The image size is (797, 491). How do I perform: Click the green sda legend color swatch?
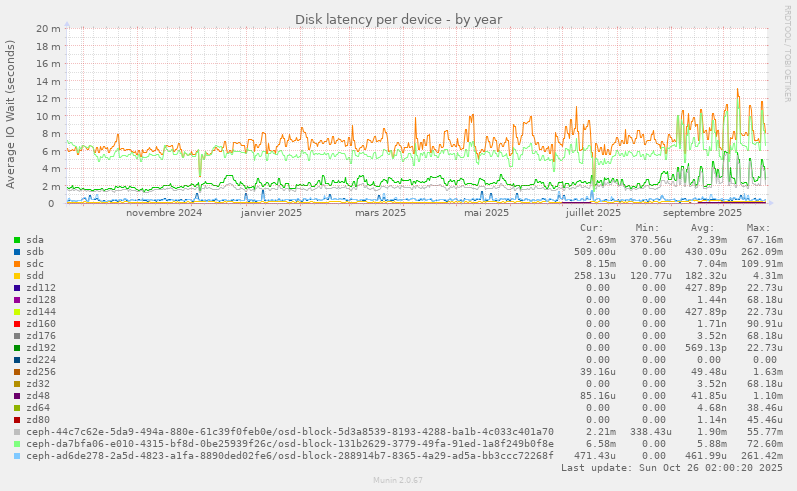pyautogui.click(x=17, y=240)
